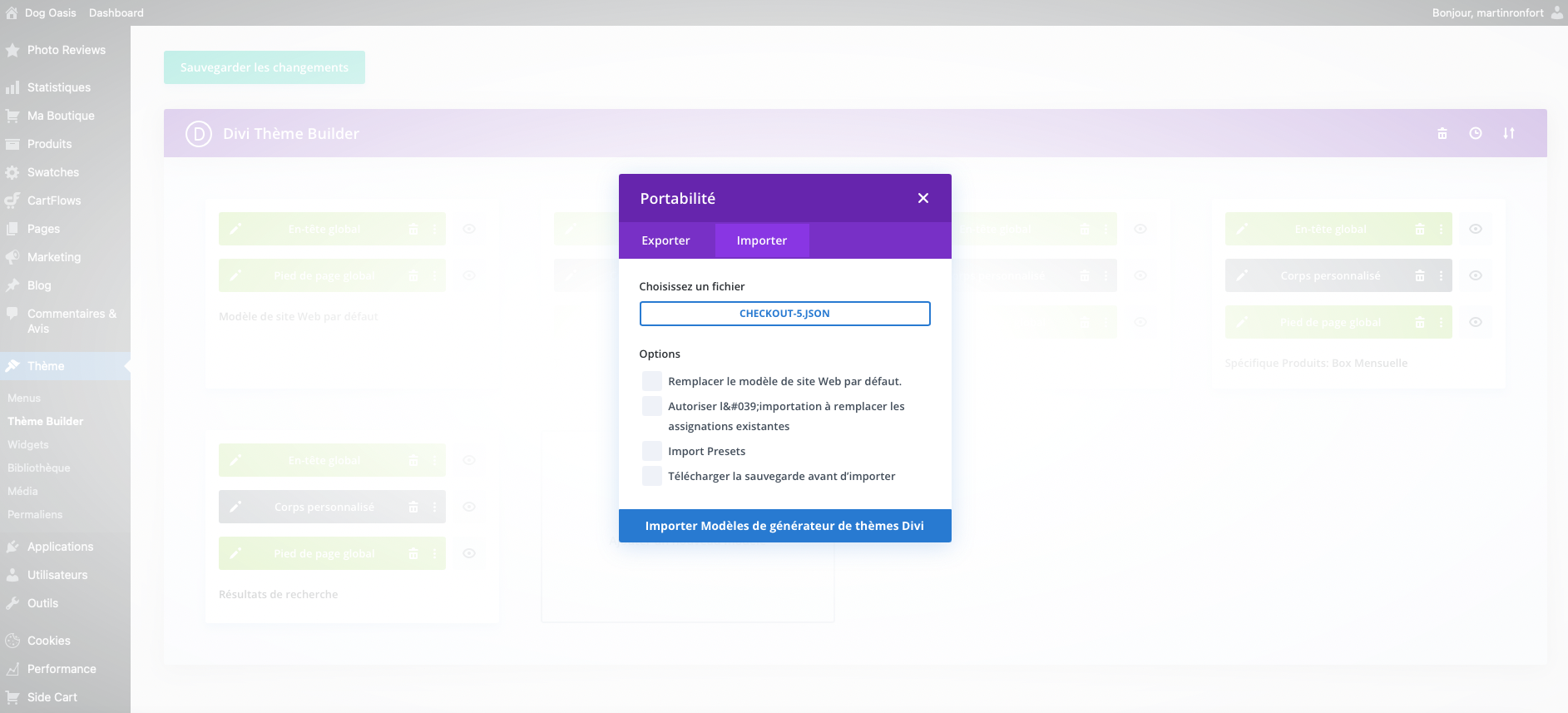Open history clock icon in Divi Thème Builder header
1568x713 pixels.
[x=1476, y=133]
